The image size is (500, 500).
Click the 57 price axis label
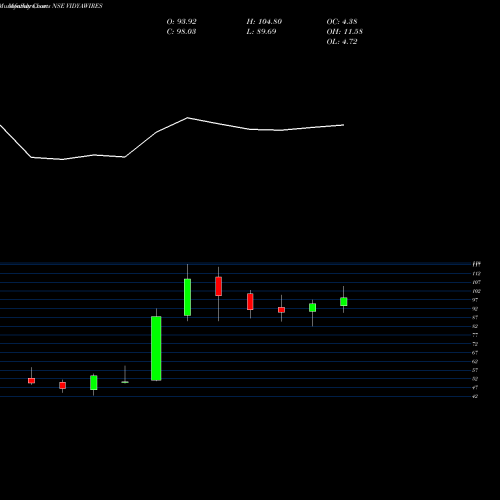475,370
